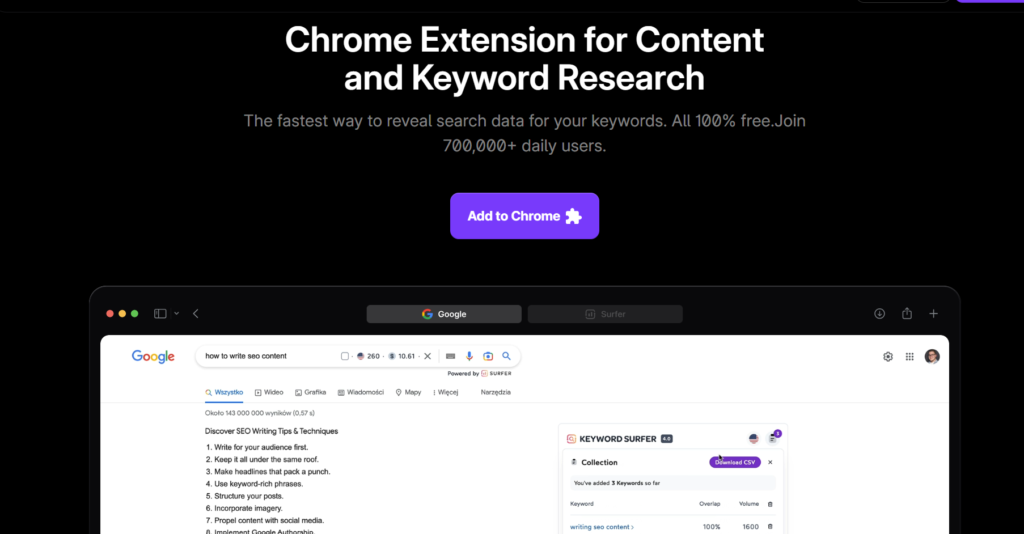Click the Download CSV button

tap(735, 462)
